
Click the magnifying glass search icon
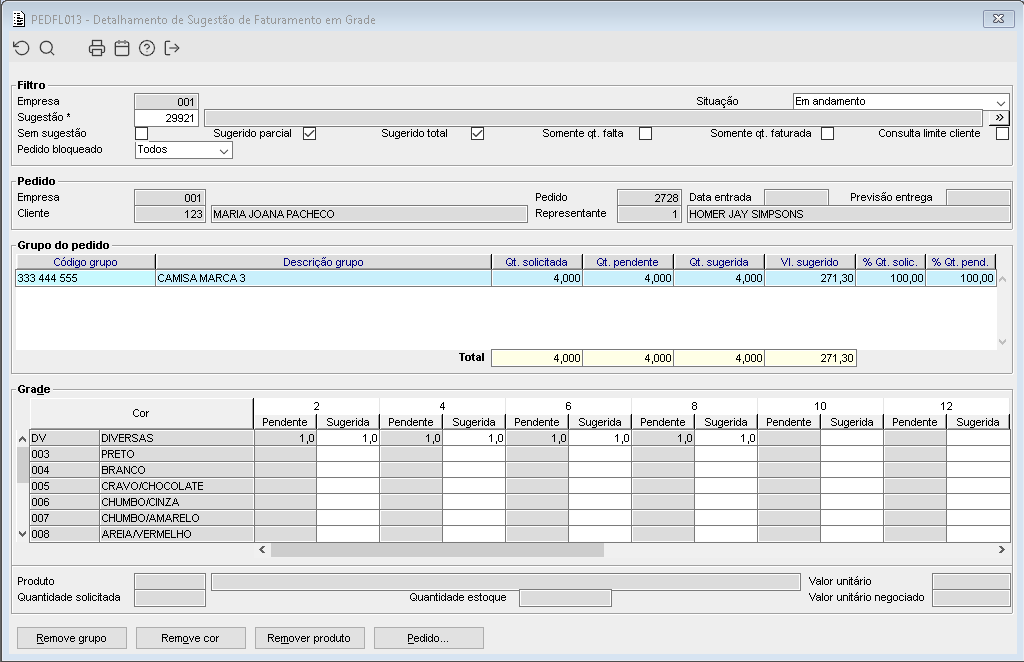pos(47,48)
